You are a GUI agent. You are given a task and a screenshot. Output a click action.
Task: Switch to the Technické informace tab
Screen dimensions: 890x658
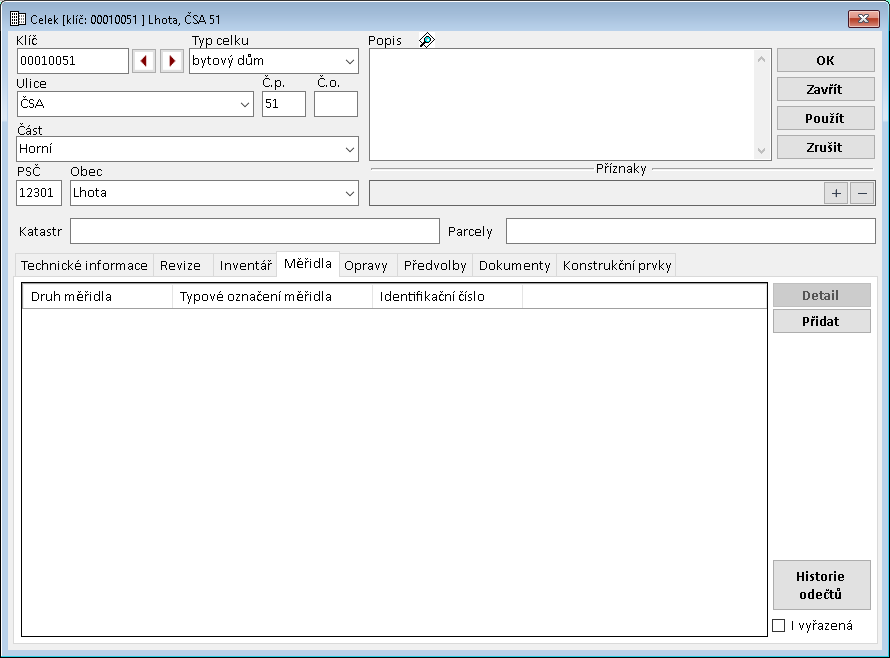pos(85,265)
